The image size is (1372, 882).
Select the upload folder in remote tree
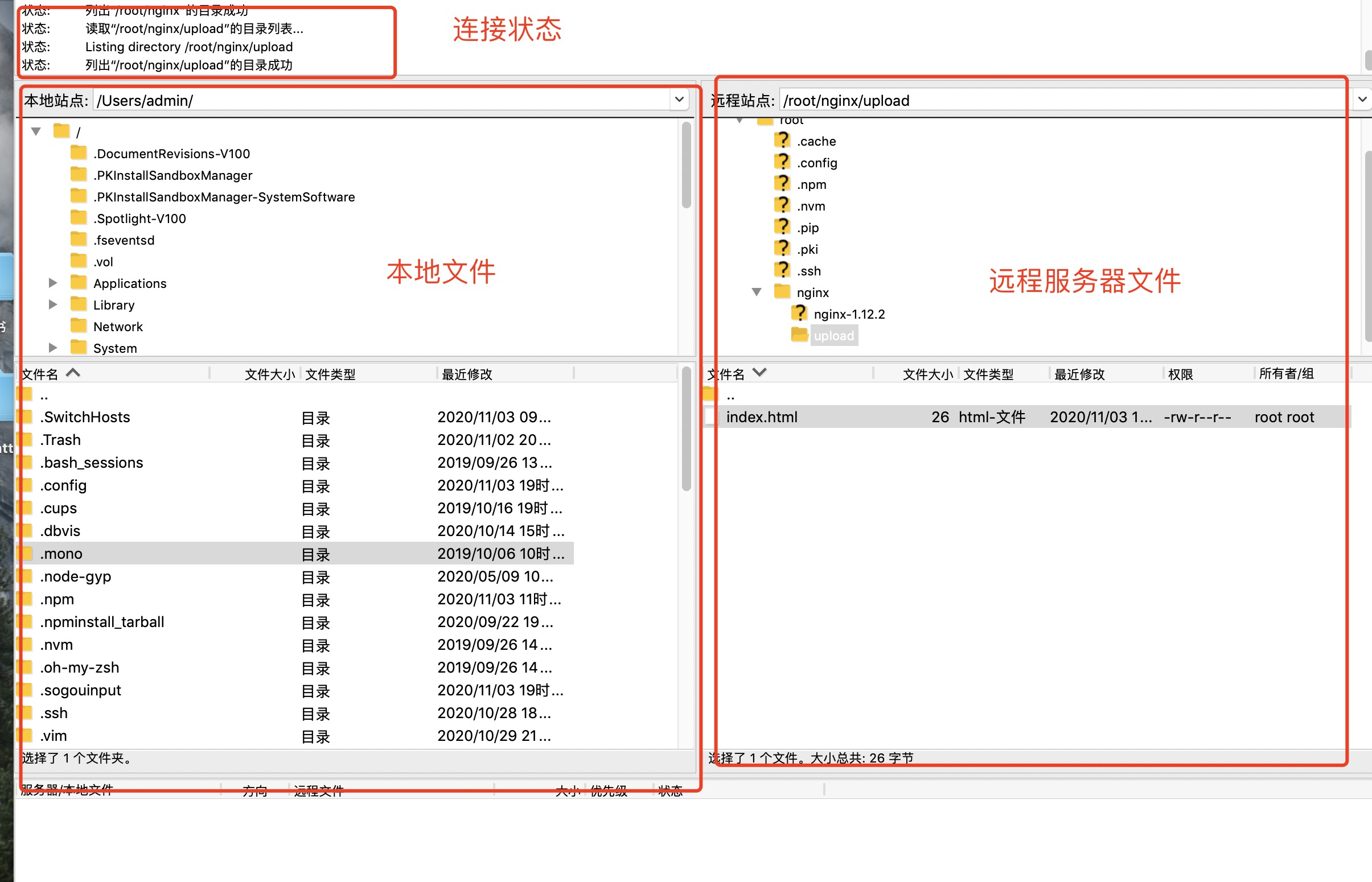[833, 336]
